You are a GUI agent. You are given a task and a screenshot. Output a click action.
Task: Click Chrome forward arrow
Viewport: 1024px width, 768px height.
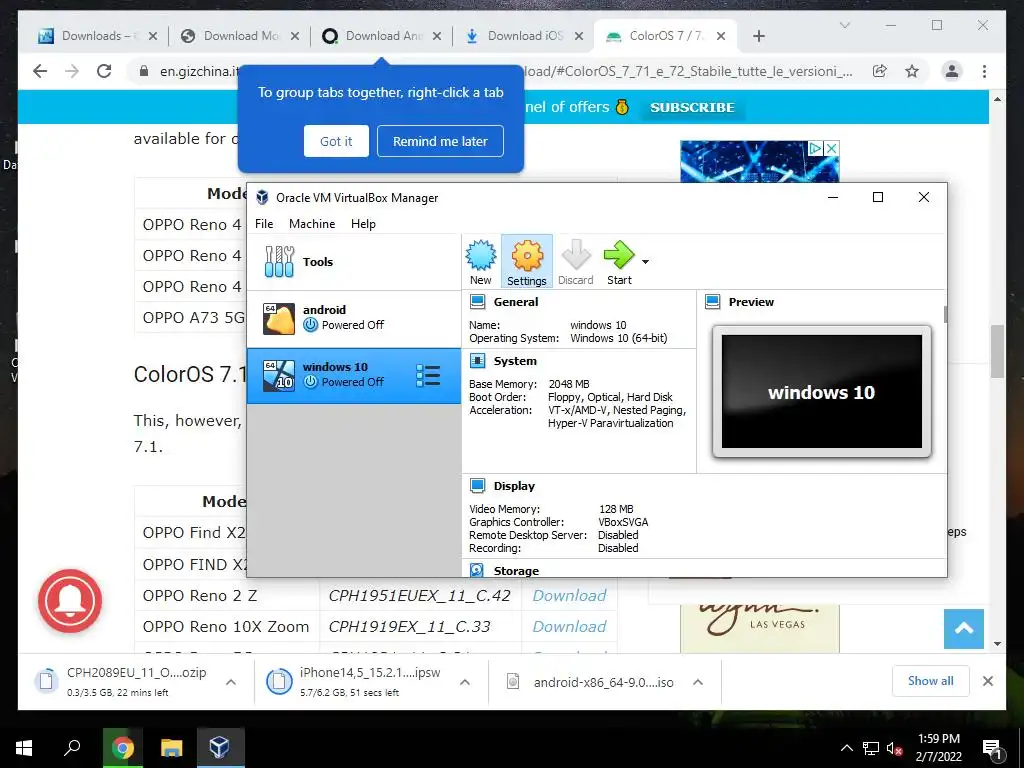(72, 71)
